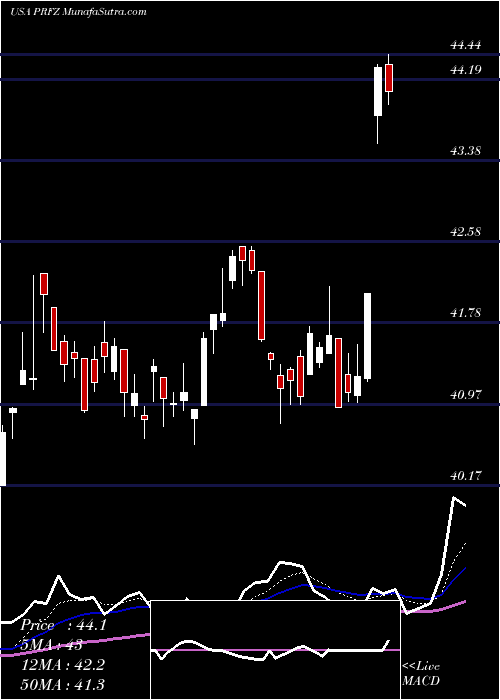This screenshot has height=700, width=500.
Task: Click the <<Live MACD label
Action: (421, 673)
